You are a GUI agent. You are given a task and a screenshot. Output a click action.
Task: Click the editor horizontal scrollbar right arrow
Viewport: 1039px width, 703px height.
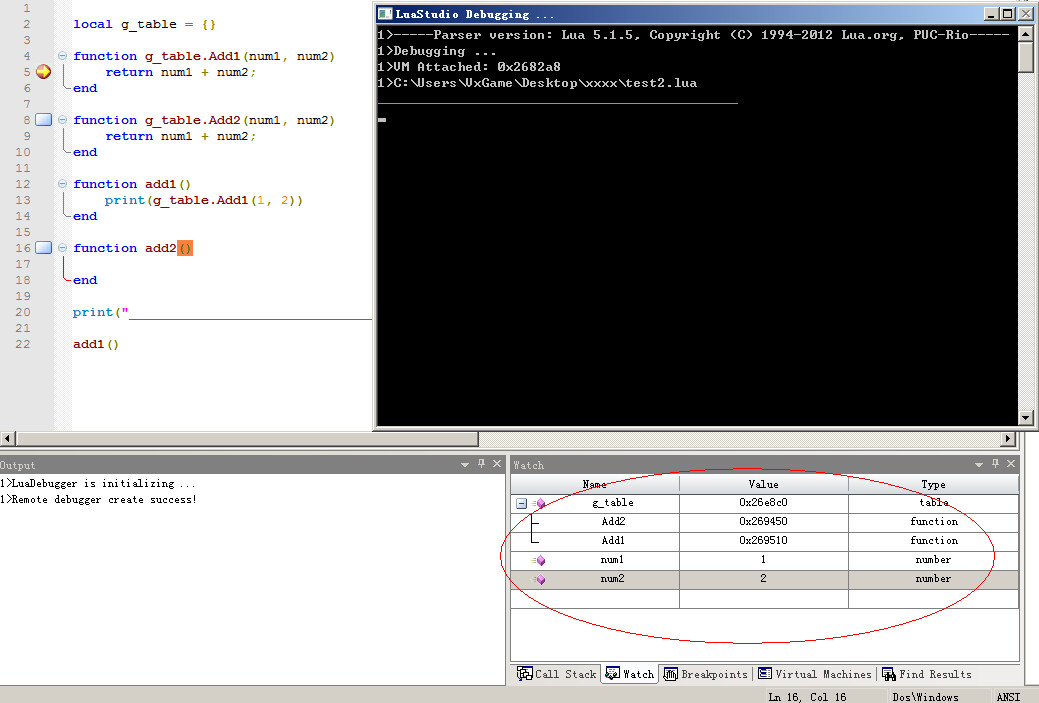1008,438
